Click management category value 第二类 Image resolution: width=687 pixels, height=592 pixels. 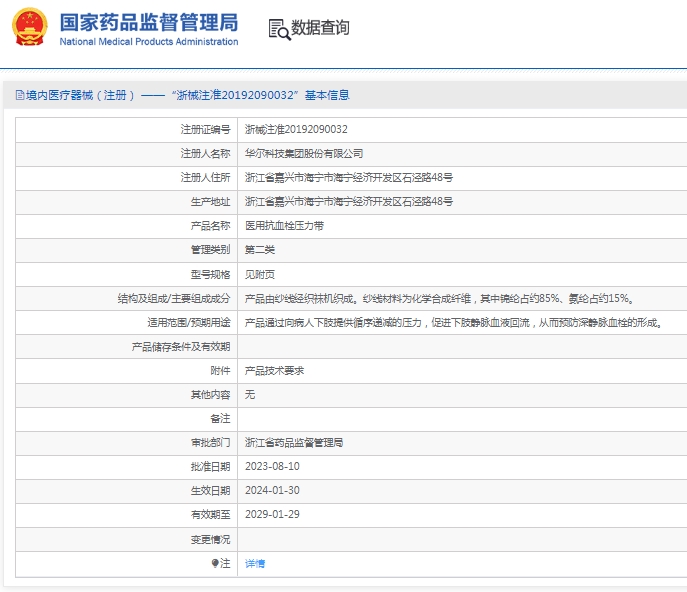coord(260,250)
